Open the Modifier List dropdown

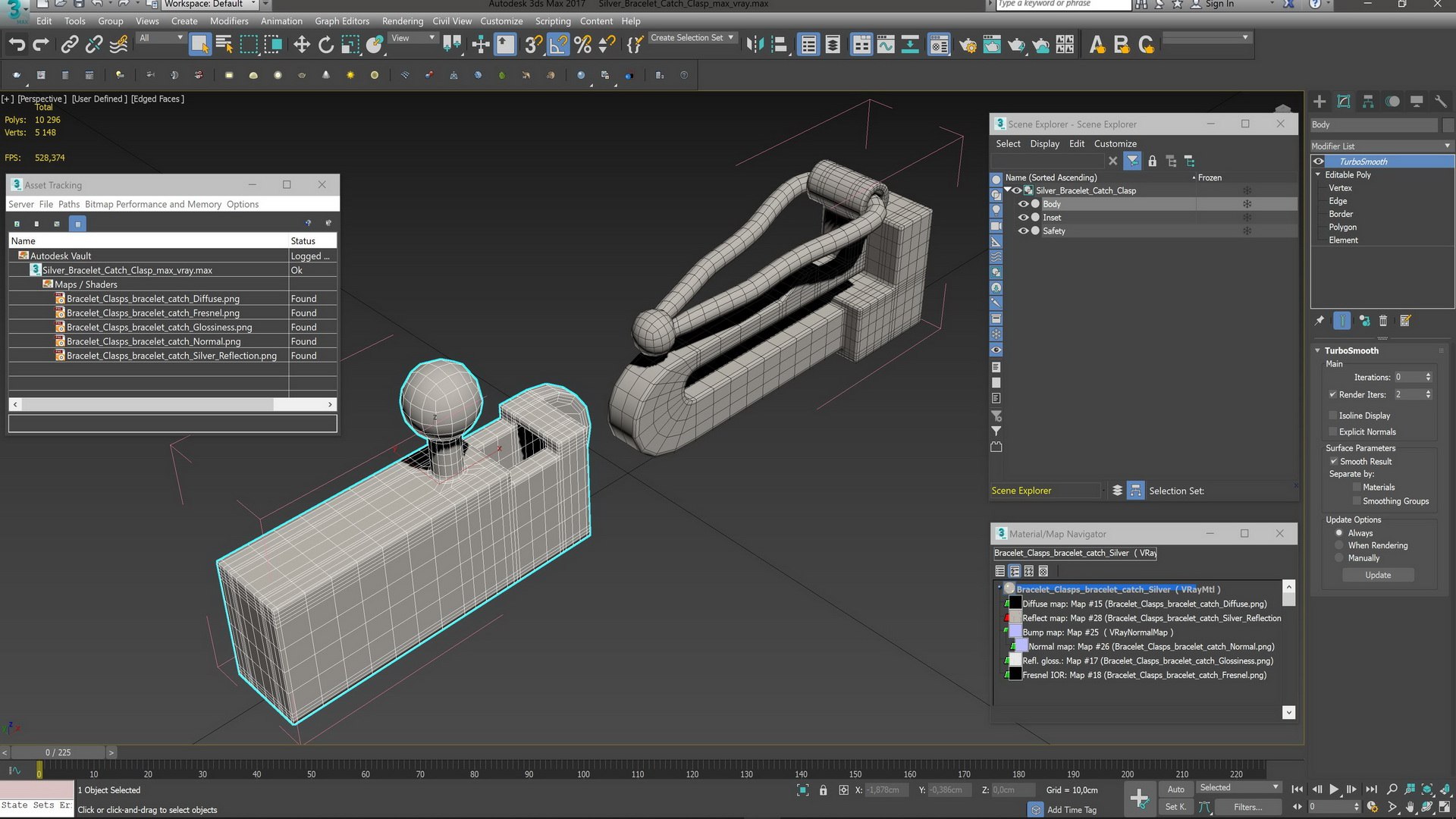click(x=1382, y=146)
